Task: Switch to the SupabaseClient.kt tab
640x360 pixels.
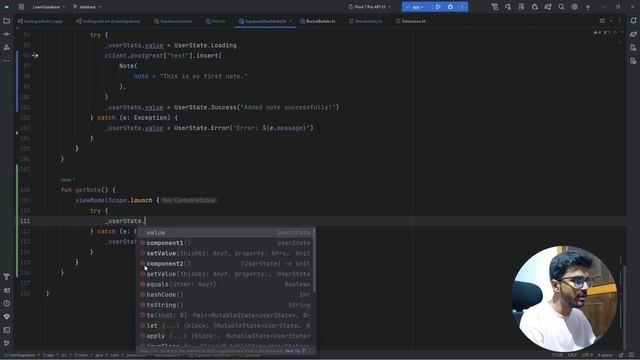Action: [x=173, y=21]
